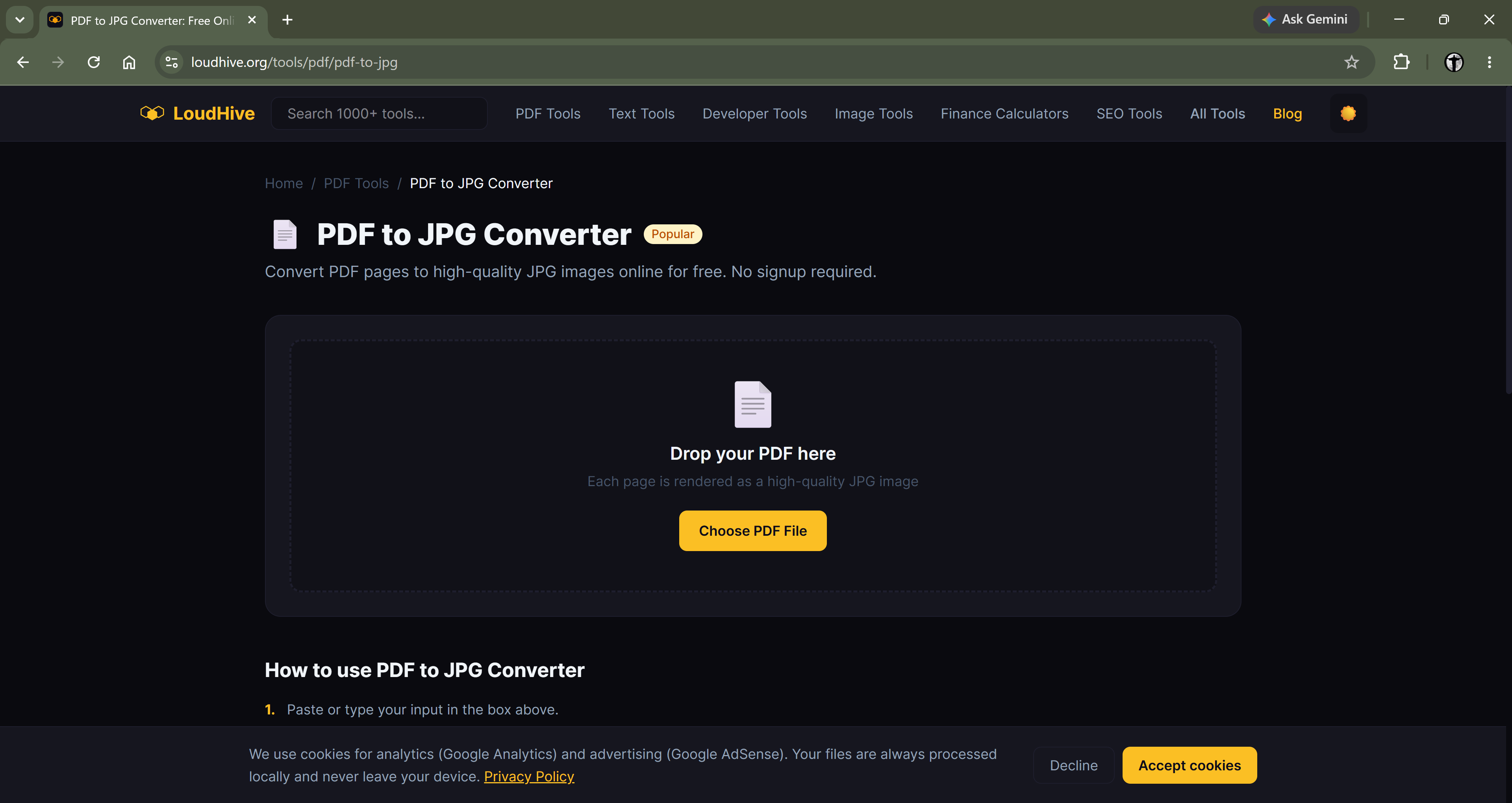The width and height of the screenshot is (1512, 803).
Task: Expand the tab search dropdown arrow
Action: [20, 20]
